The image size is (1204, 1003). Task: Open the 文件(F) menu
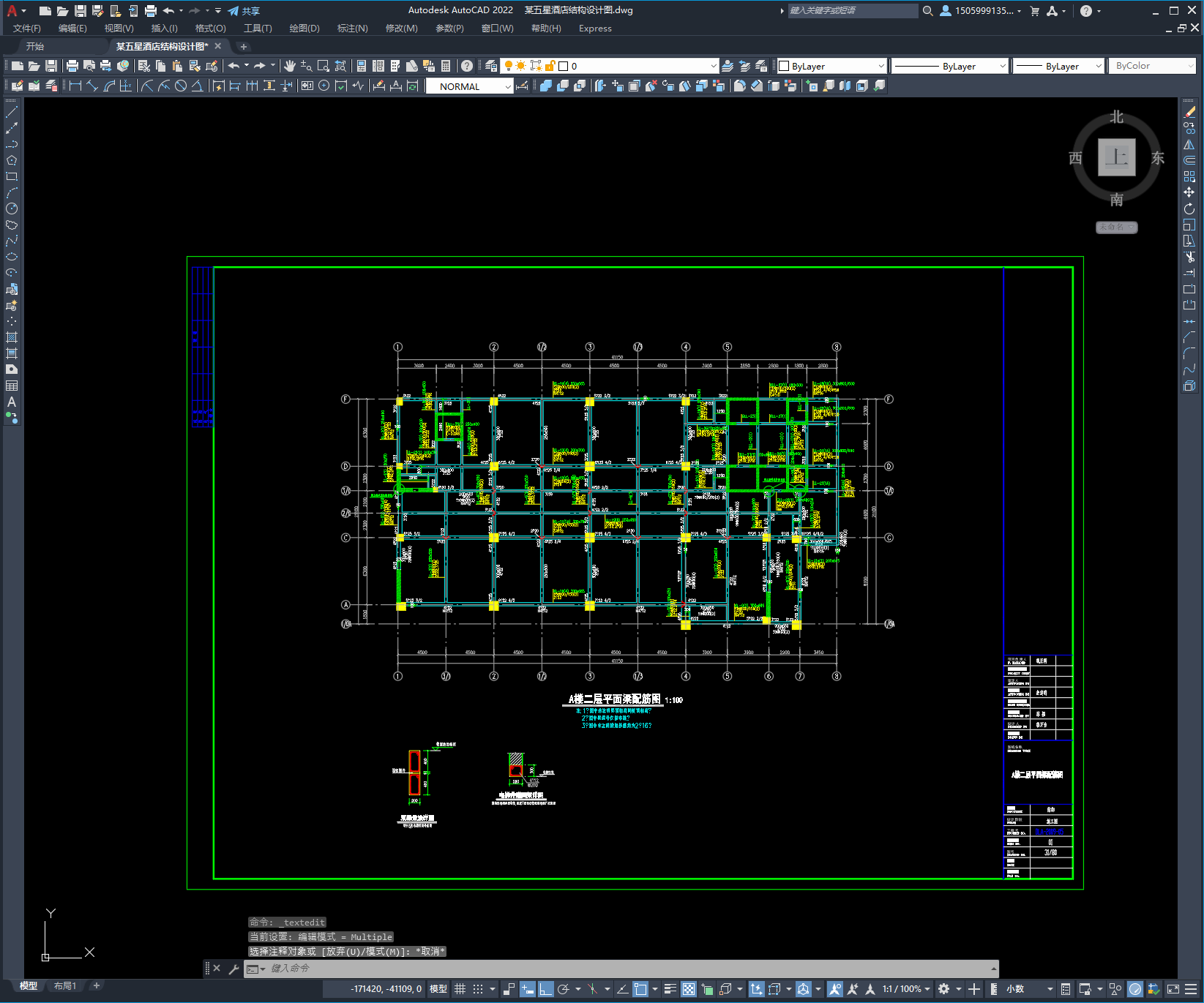[27, 29]
